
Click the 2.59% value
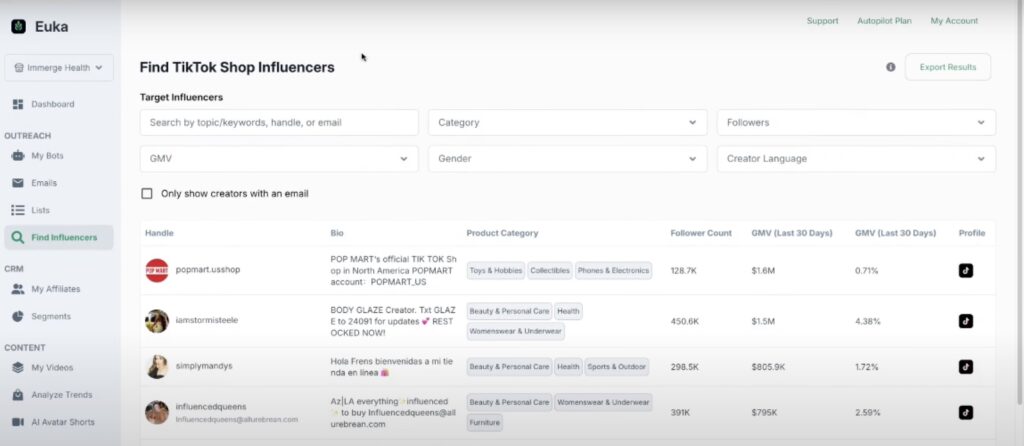868,413
